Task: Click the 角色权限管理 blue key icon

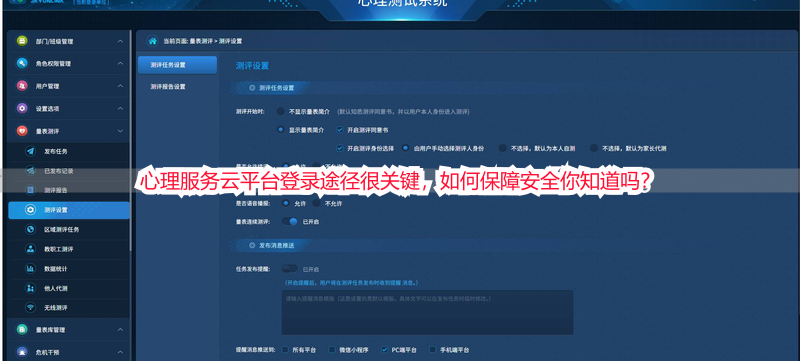Action: pos(21,63)
